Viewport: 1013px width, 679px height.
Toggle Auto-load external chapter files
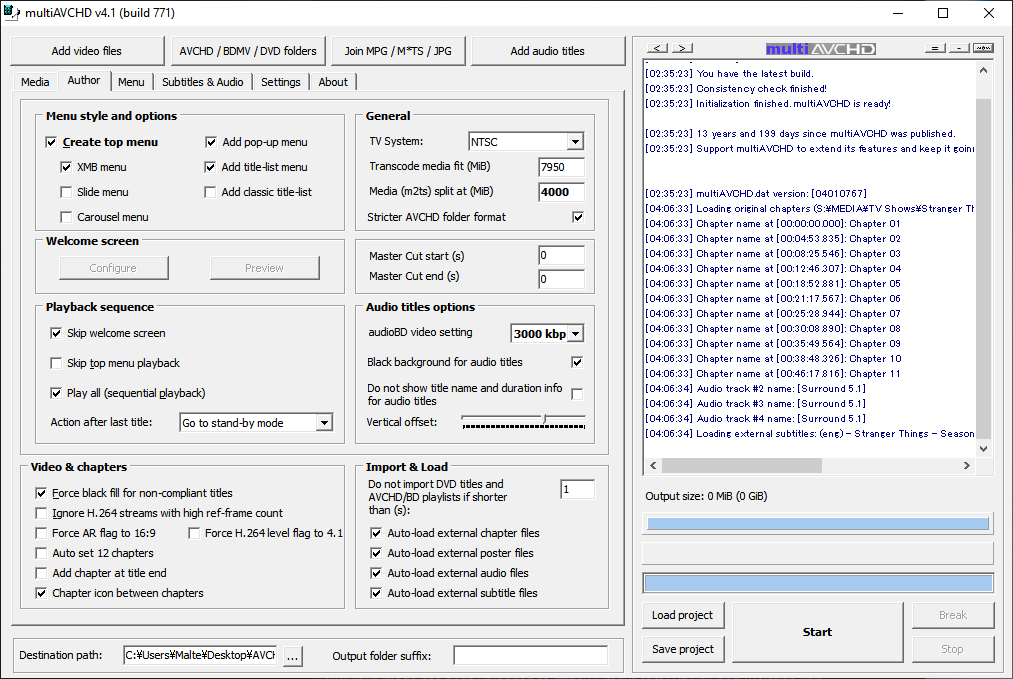(376, 534)
